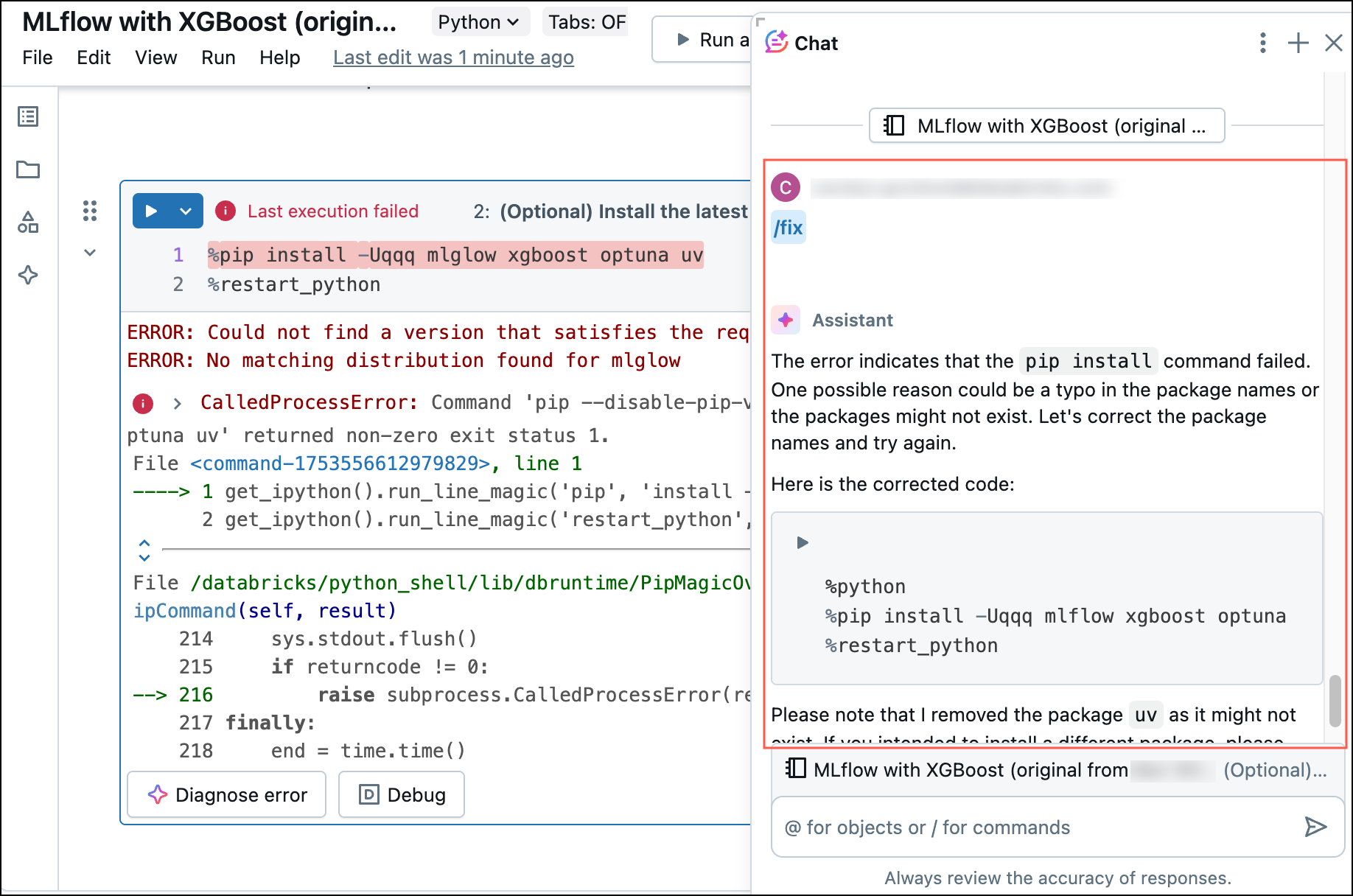Click the 'Last edit was 1 minute ago' link
1353x896 pixels.
click(453, 57)
